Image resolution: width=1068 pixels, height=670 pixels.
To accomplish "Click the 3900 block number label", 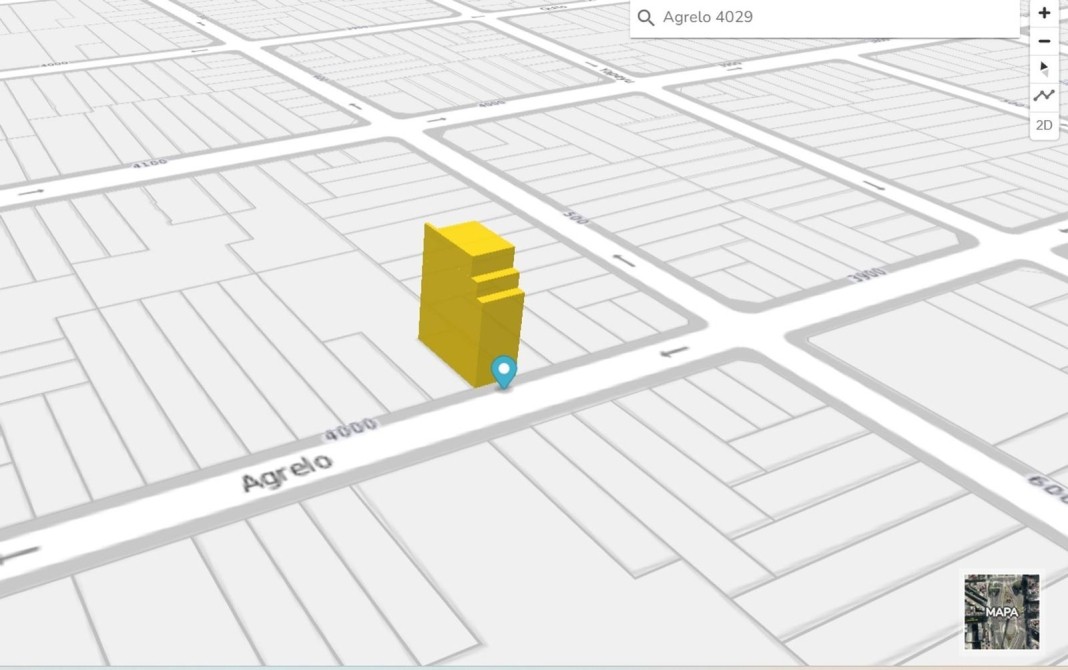I will (868, 275).
